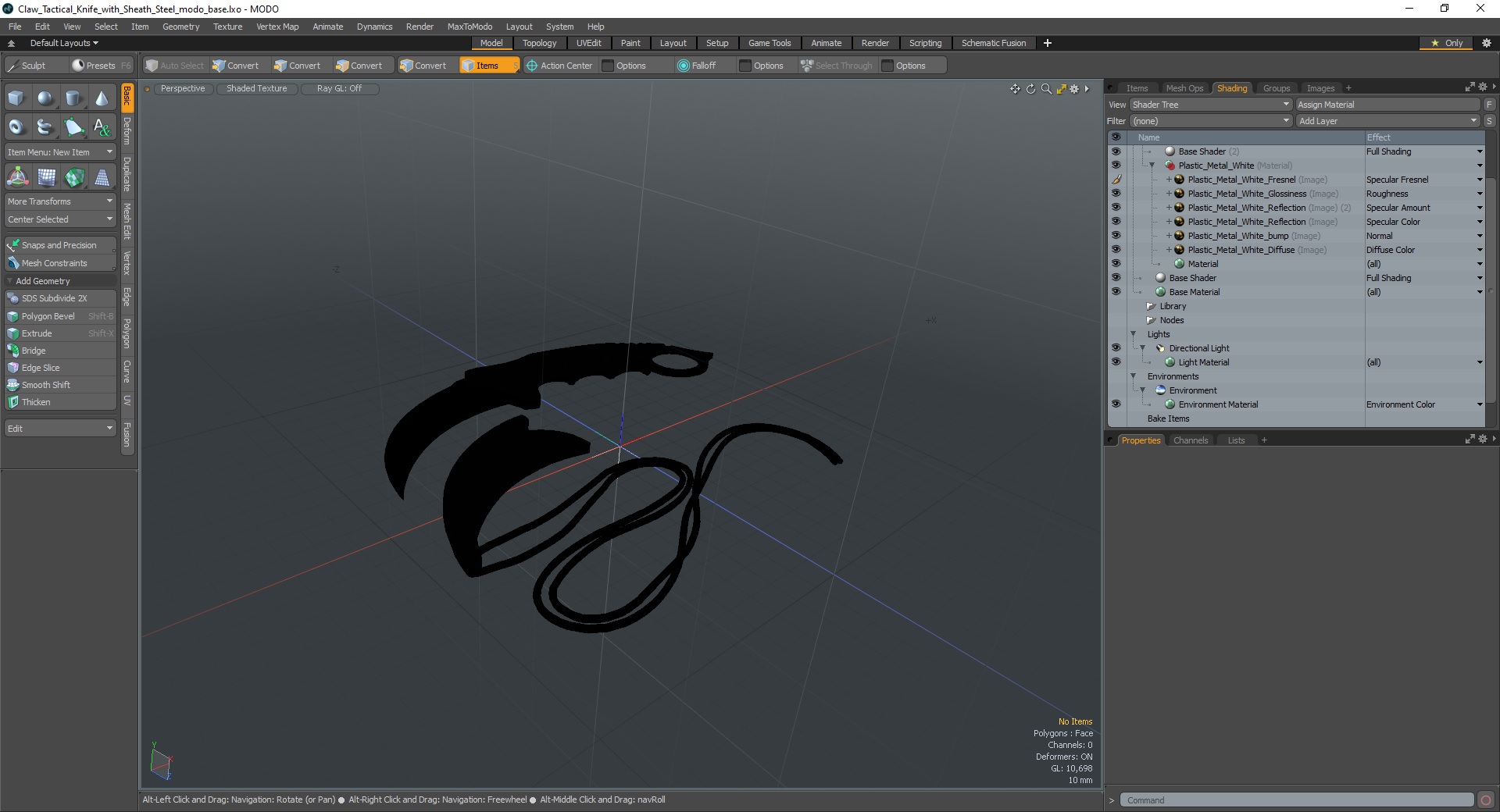The height and width of the screenshot is (812, 1500).
Task: Toggle visibility of Directional Light
Action: click(x=1116, y=348)
